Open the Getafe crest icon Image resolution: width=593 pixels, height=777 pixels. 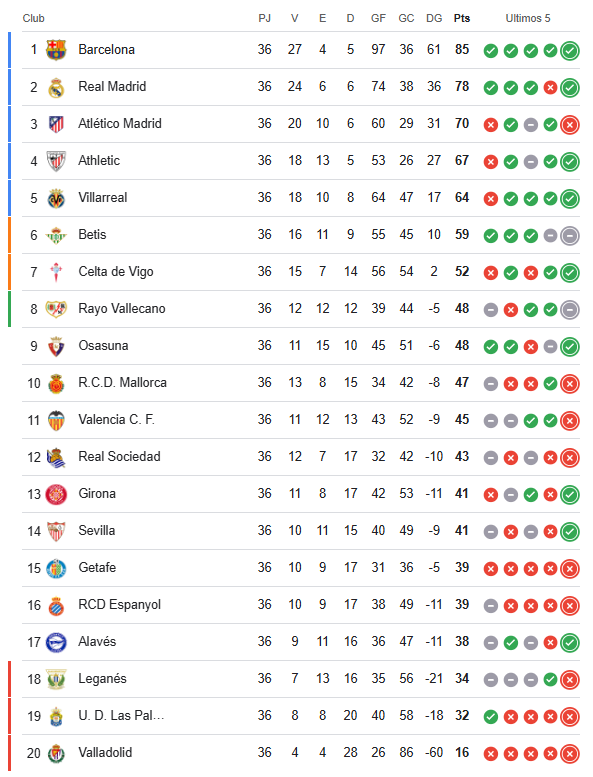56,568
